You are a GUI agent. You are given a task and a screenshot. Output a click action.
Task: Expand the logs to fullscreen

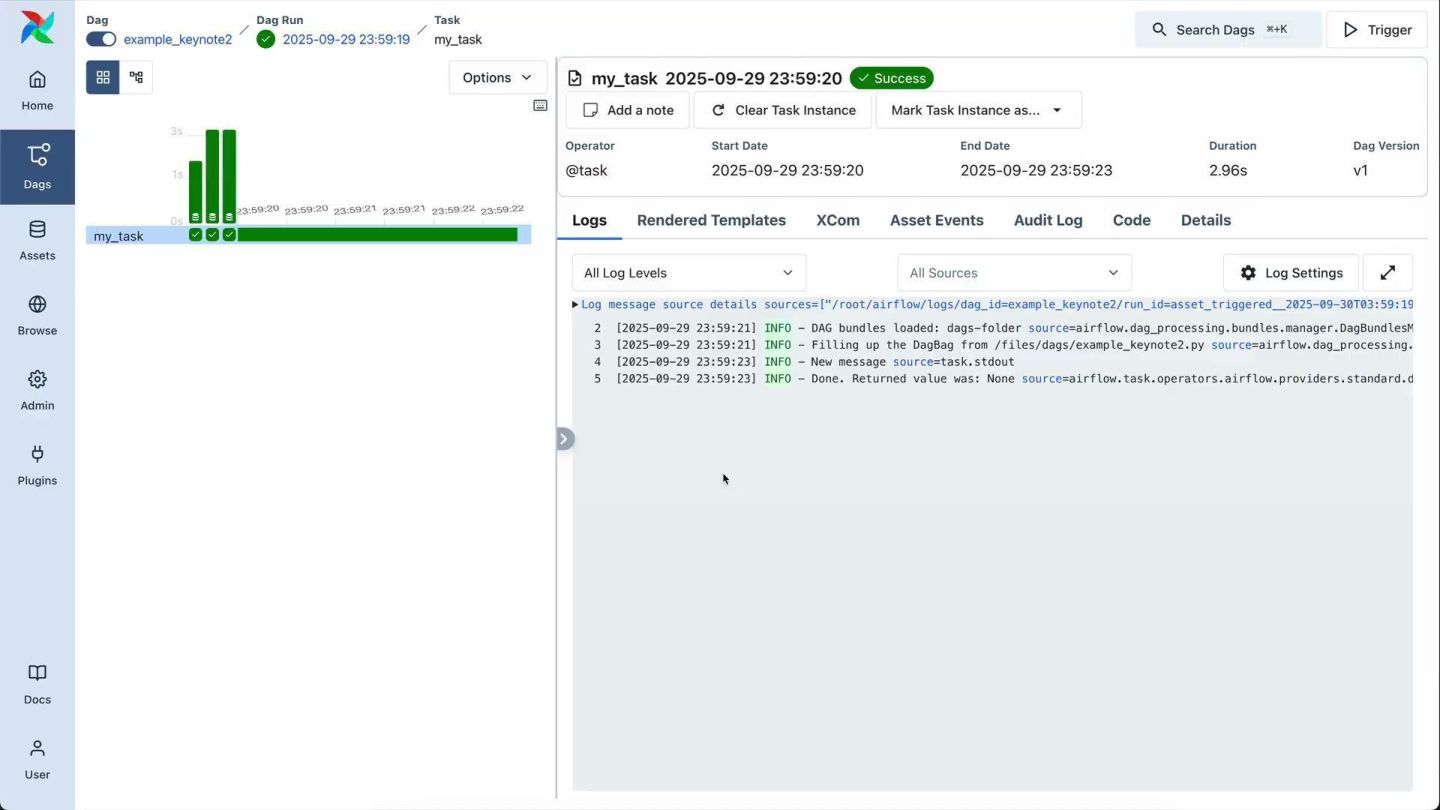tap(1387, 273)
